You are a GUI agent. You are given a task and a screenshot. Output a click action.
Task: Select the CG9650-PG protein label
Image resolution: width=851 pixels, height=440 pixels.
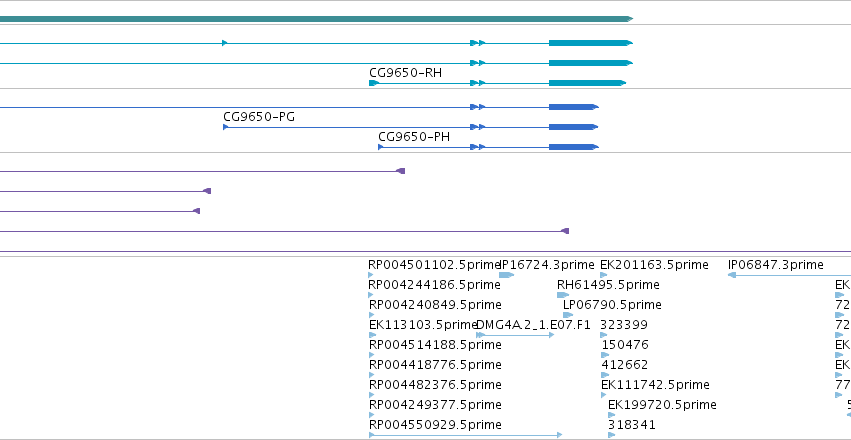point(259,117)
